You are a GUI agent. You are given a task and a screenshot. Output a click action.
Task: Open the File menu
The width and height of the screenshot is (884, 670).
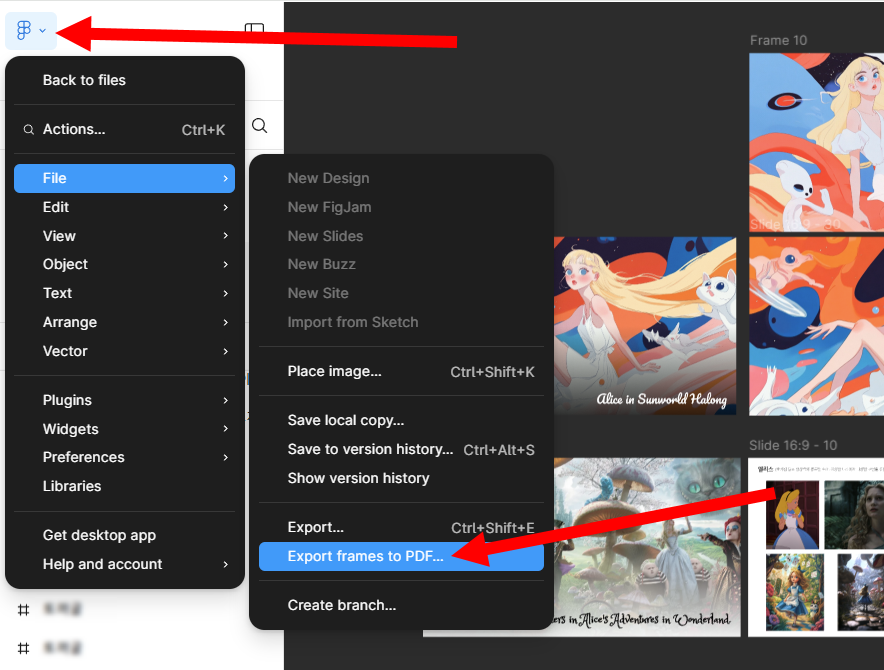124,178
